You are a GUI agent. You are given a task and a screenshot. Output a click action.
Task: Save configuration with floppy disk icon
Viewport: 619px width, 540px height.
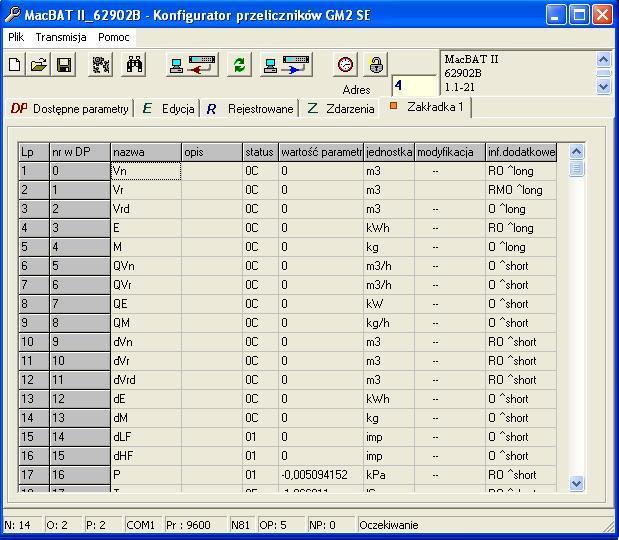point(64,64)
